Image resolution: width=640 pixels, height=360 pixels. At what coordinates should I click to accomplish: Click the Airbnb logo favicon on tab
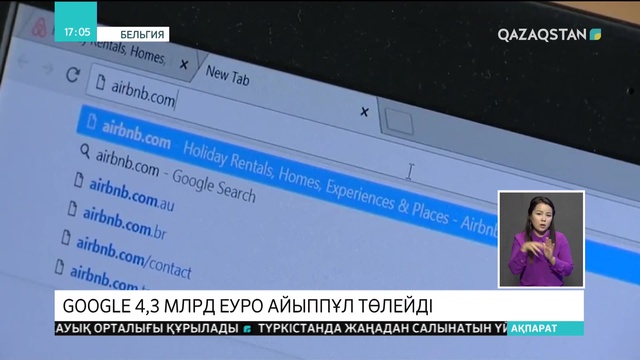click(40, 27)
